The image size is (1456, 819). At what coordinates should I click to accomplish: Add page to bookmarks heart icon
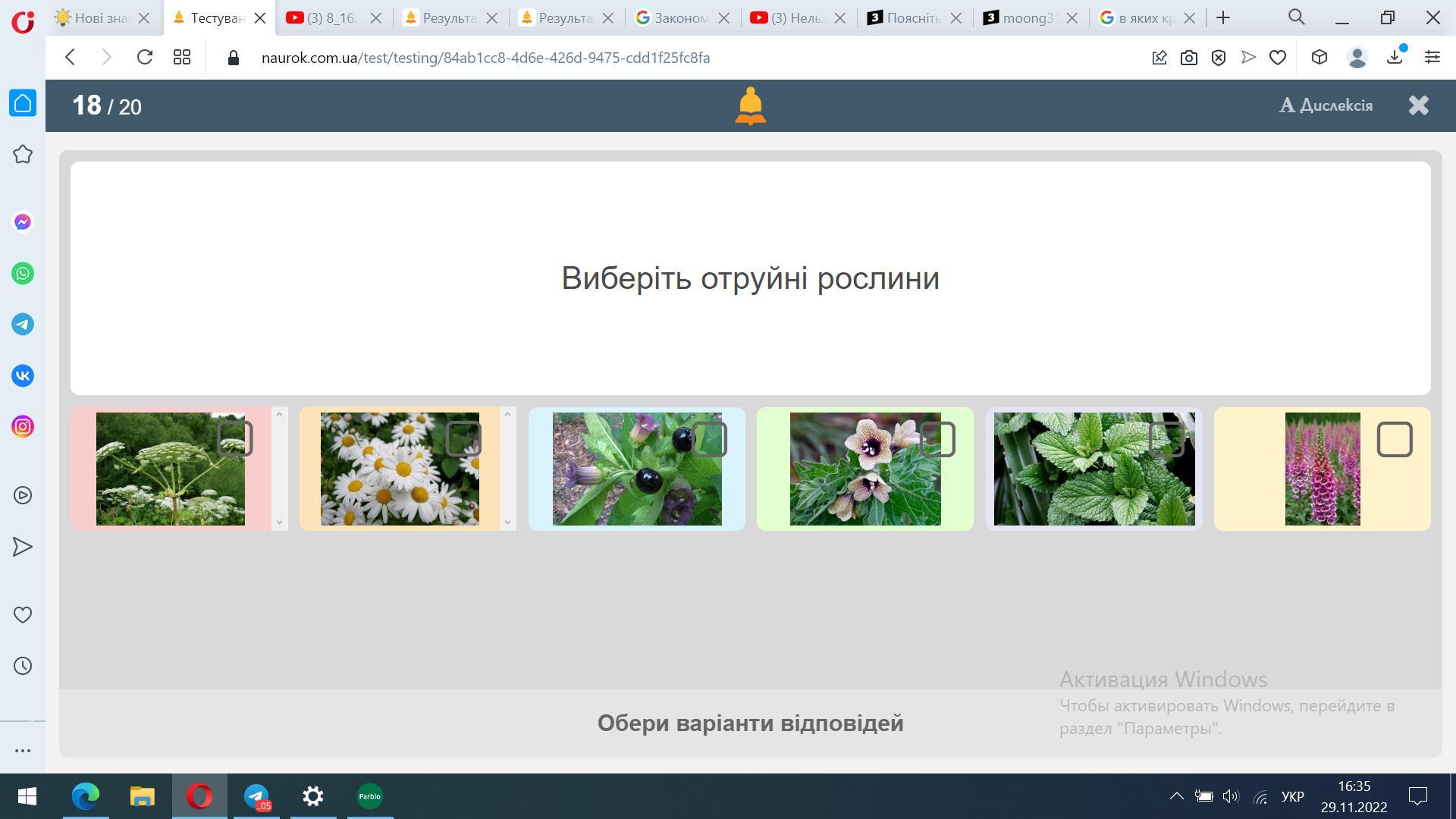click(1278, 58)
